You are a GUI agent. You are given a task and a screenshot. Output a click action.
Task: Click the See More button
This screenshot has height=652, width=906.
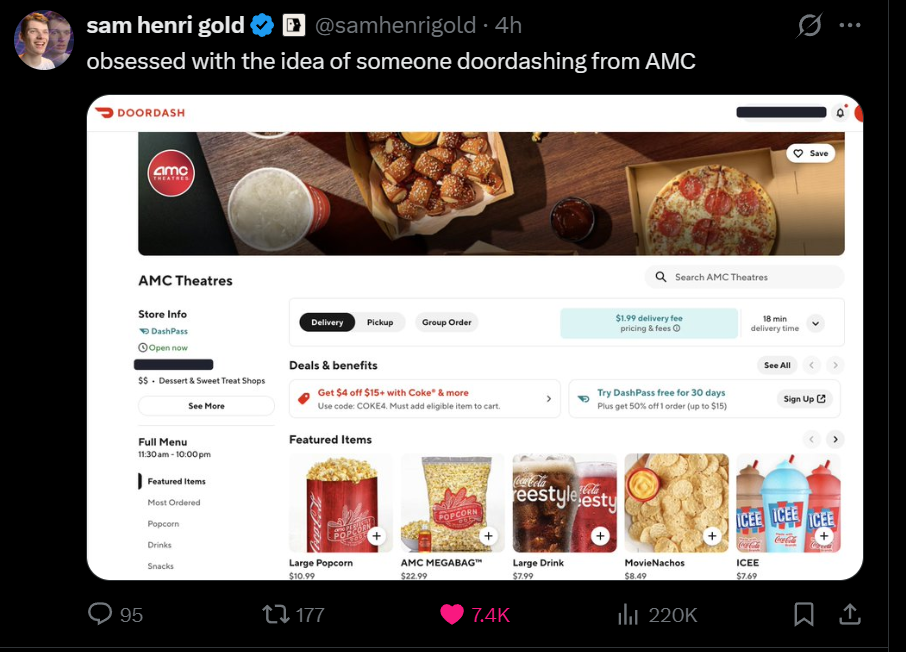(206, 406)
